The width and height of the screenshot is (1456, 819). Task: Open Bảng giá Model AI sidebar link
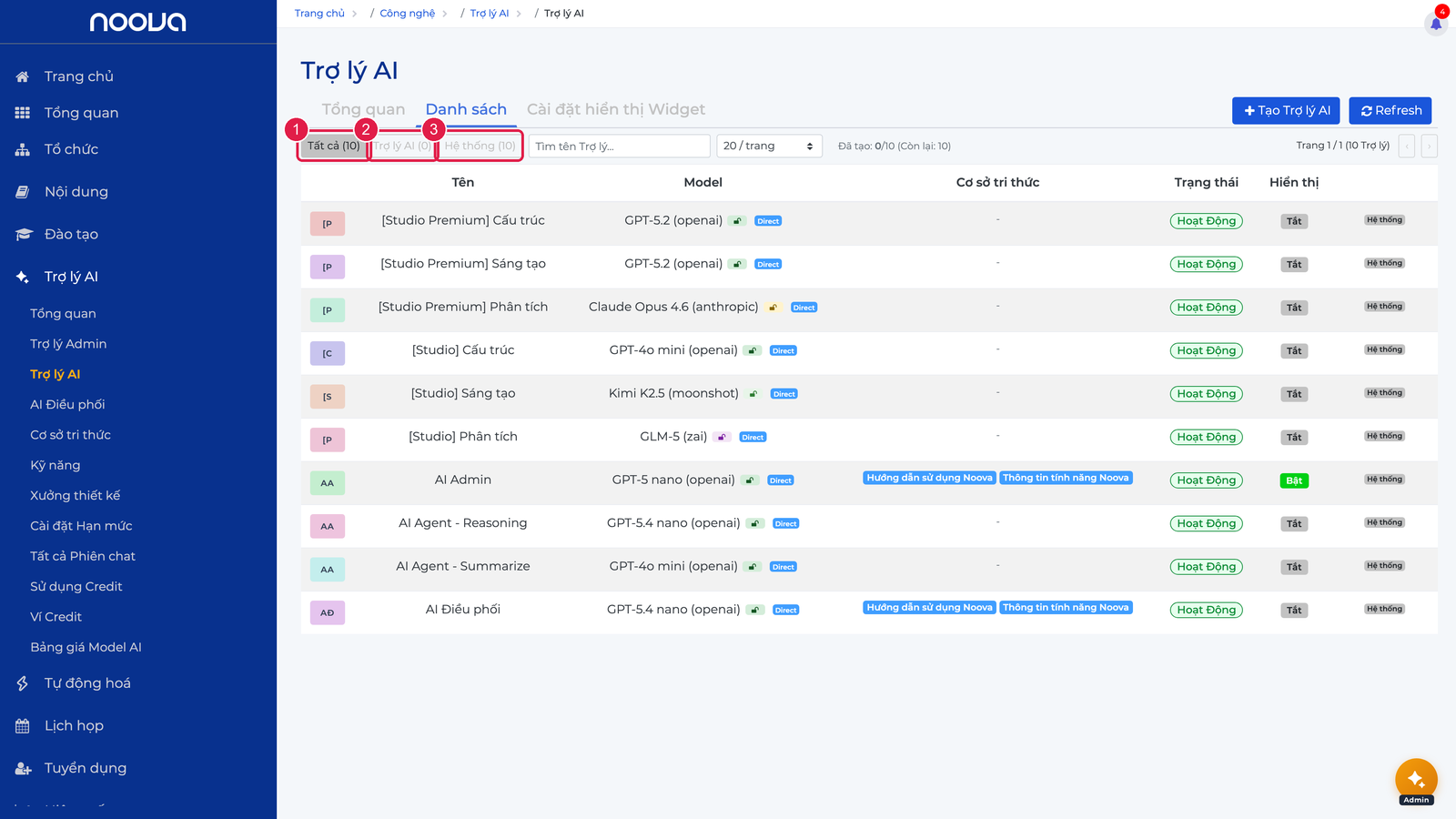point(86,648)
